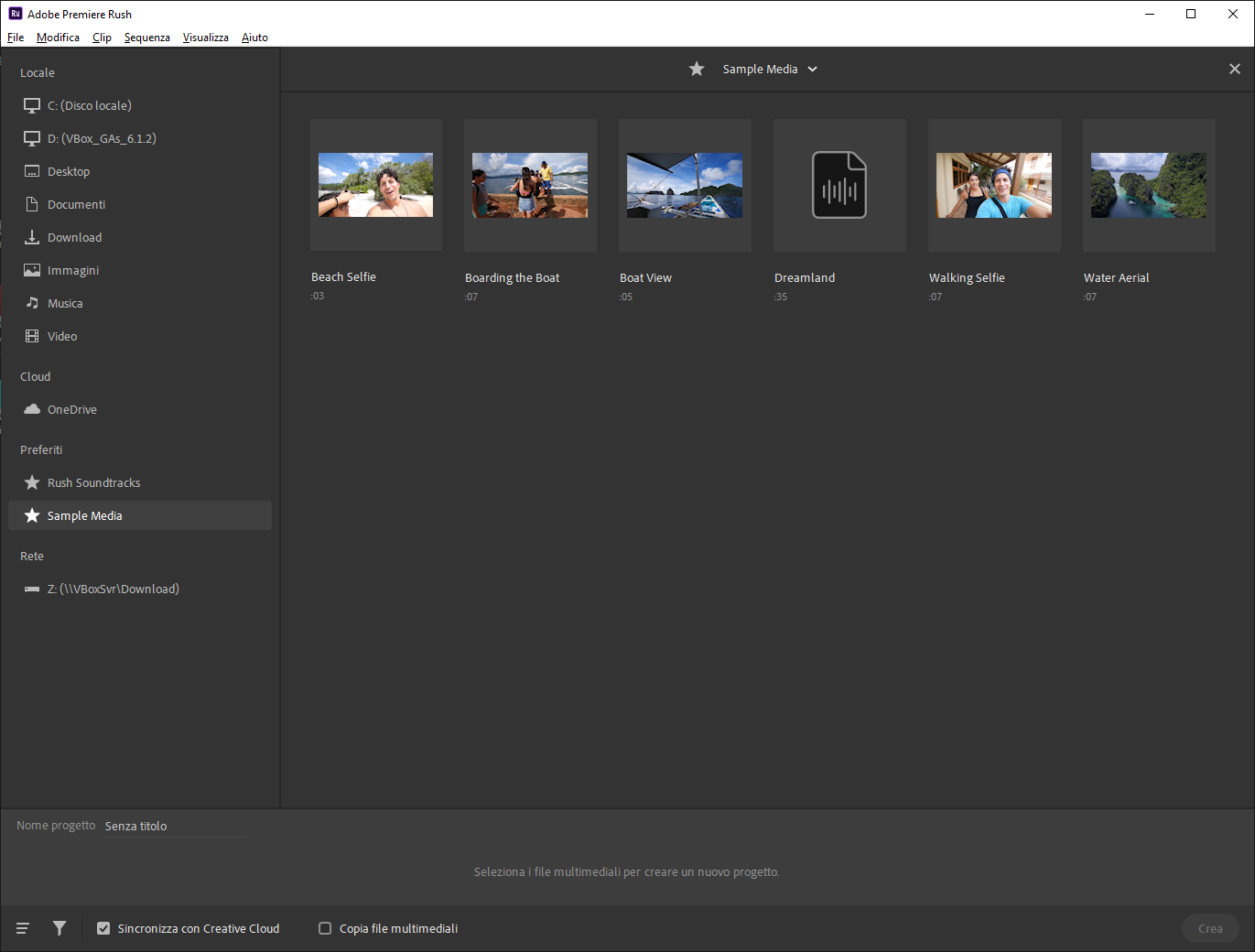Select the Dreamland audio file icon

tap(839, 185)
